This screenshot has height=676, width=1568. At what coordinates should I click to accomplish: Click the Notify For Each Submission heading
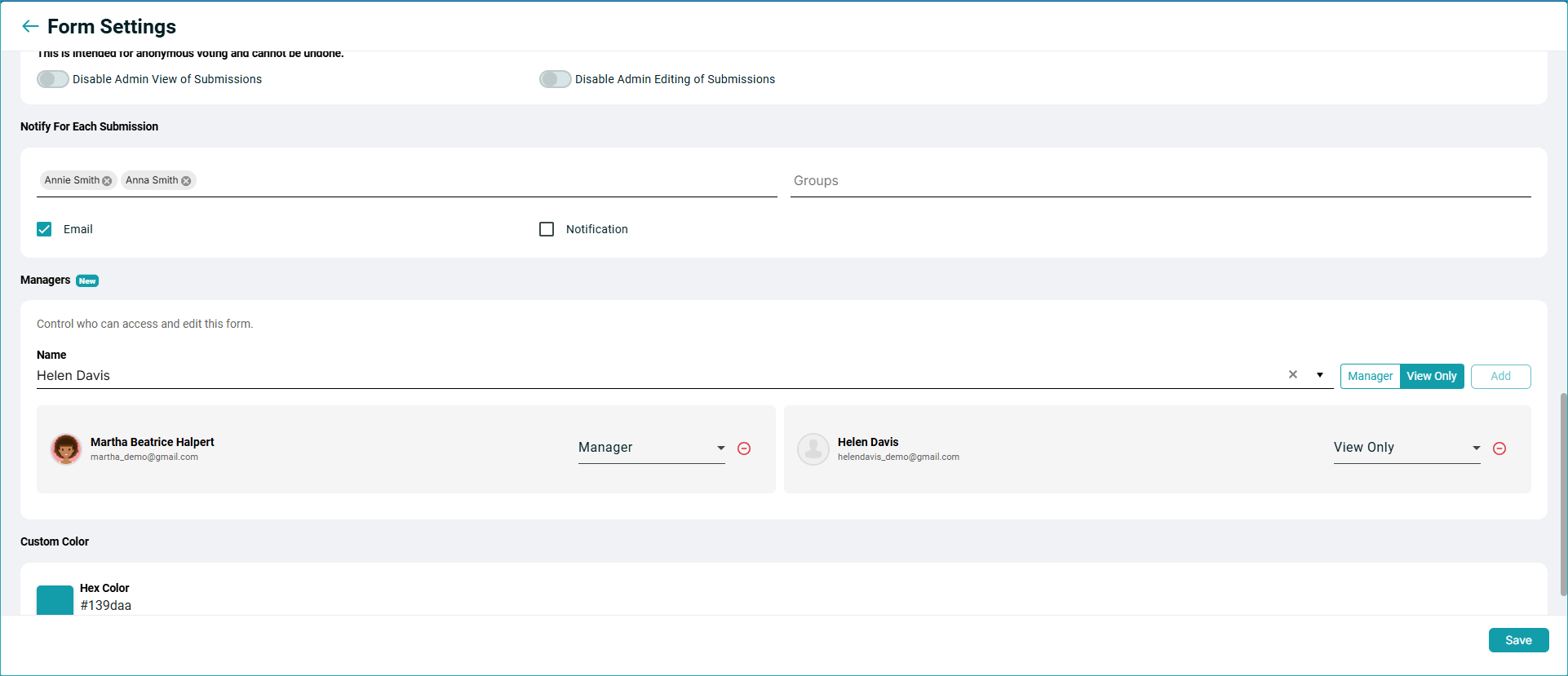pos(90,126)
